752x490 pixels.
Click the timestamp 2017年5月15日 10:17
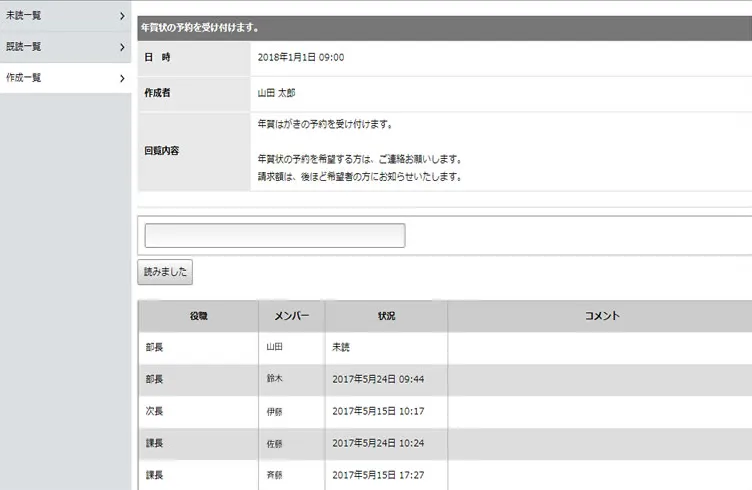378,411
